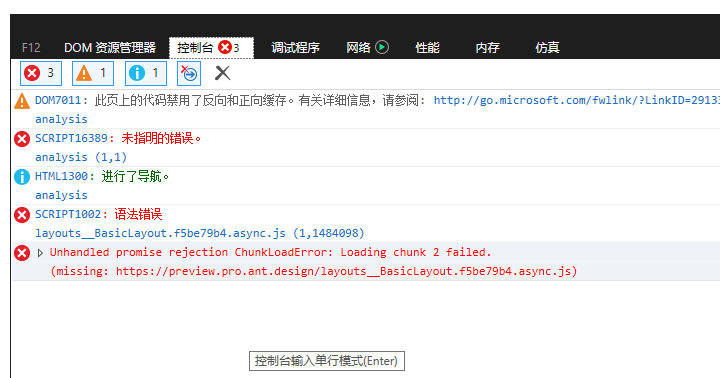Select the DOM7011 code text
720x378 pixels.
58,100
